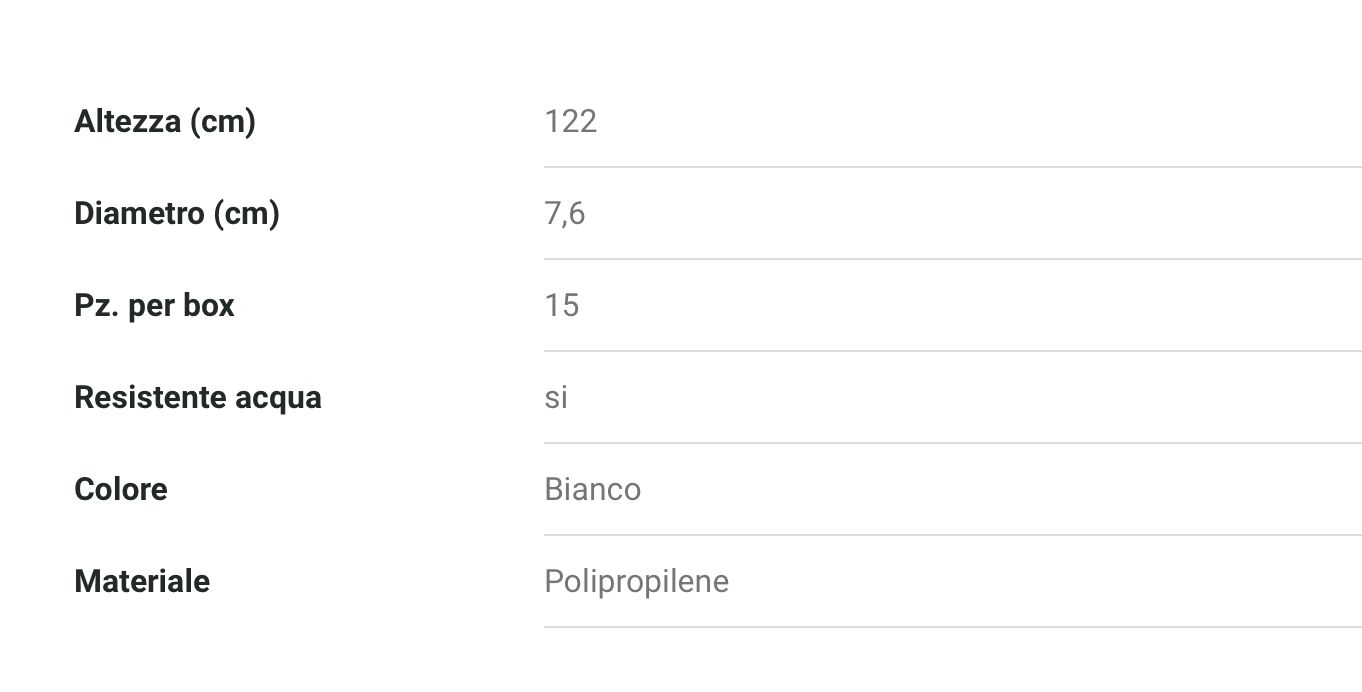Select the pieces per box value 15
Image resolution: width=1362 pixels, height=692 pixels.
[x=561, y=305]
